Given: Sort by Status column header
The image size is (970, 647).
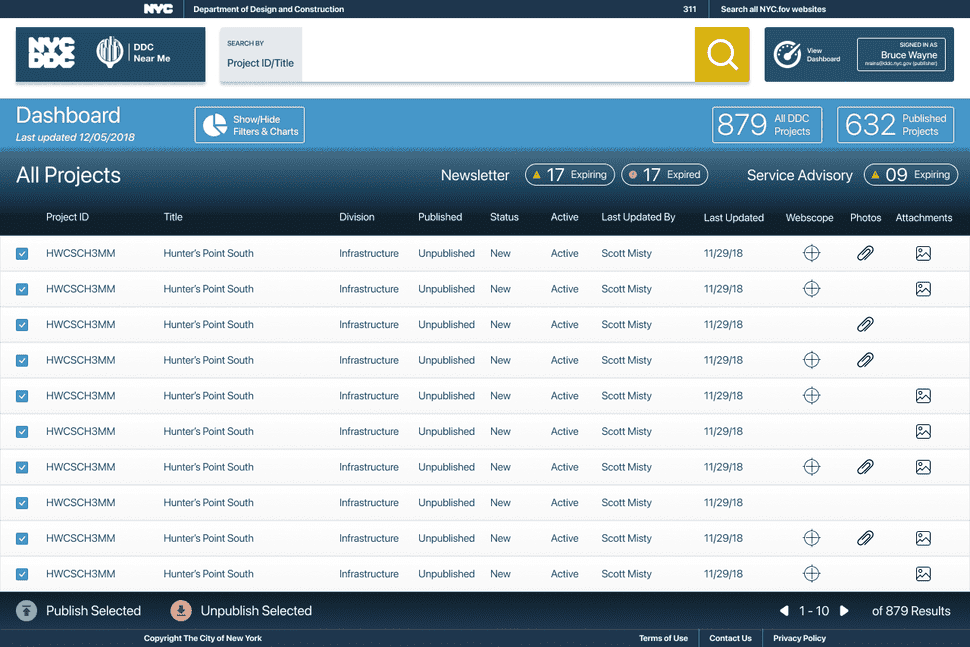Looking at the screenshot, I should 504,217.
